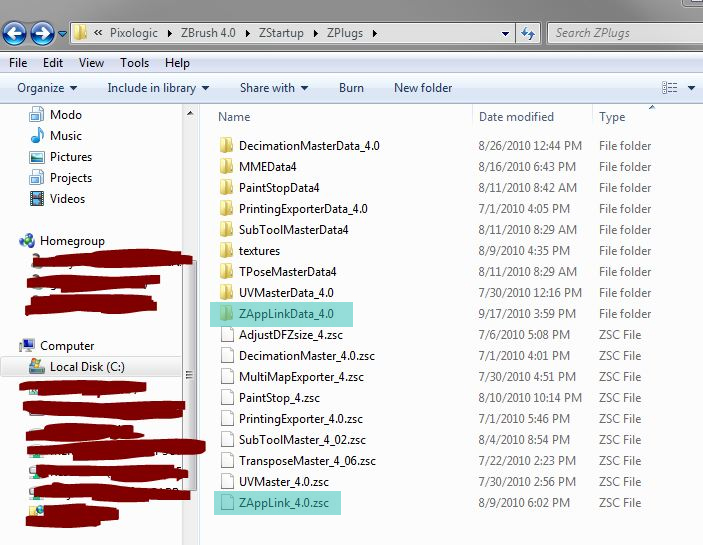Image resolution: width=703 pixels, height=545 pixels.
Task: Select the MMEData4 folder icon
Action: [227, 167]
